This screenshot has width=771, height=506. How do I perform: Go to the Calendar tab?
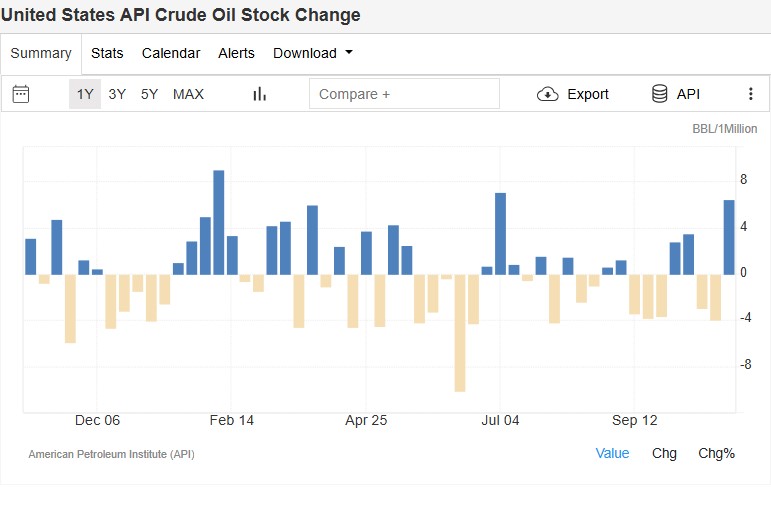click(171, 53)
